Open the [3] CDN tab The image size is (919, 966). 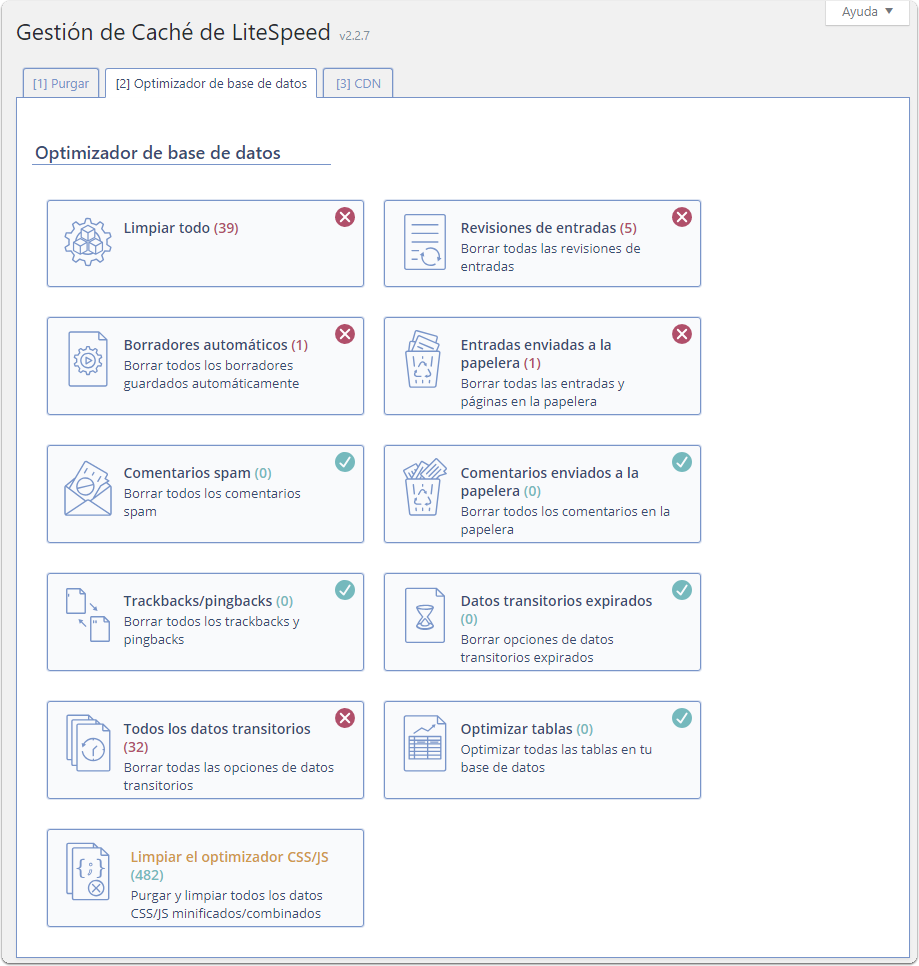coord(358,84)
